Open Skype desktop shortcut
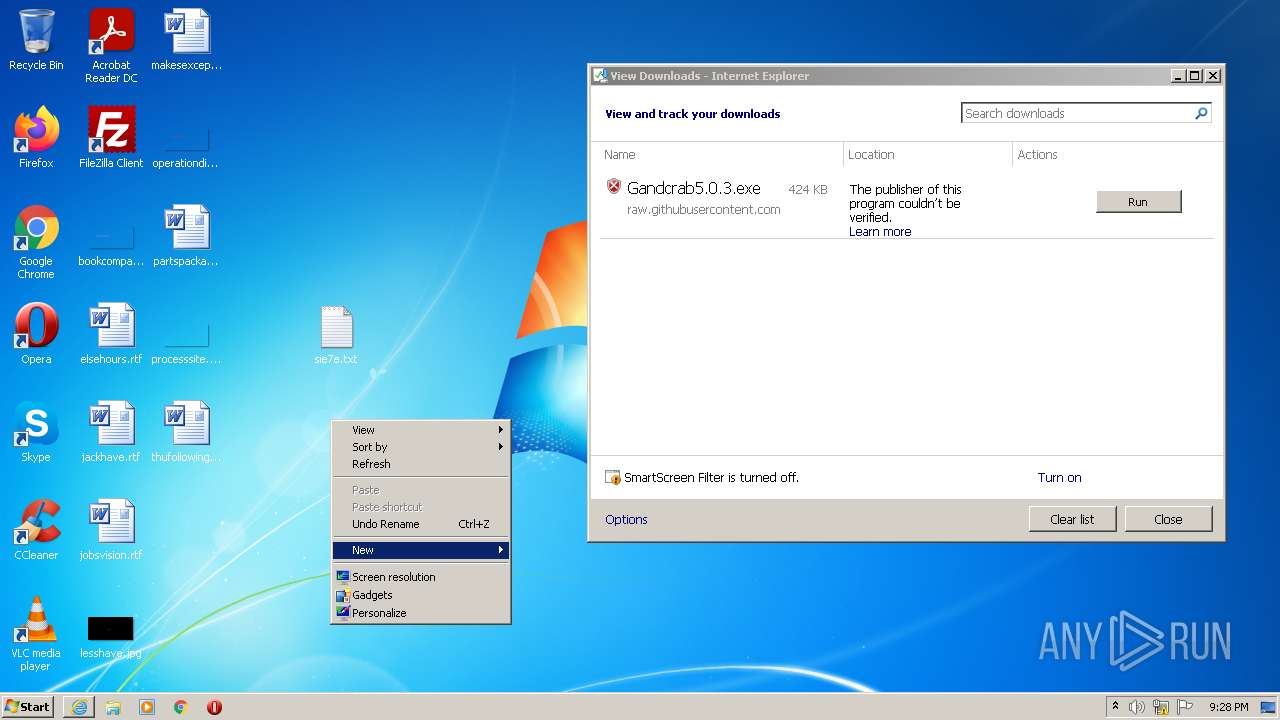The image size is (1280, 720). coord(36,432)
